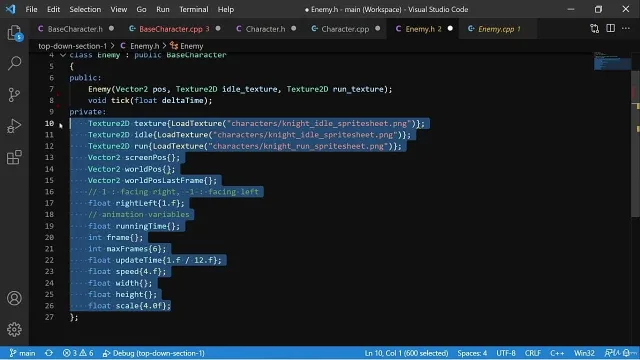Image resolution: width=640 pixels, height=360 pixels.
Task: Click float scale{4.0f} on line 26
Action: point(129,306)
